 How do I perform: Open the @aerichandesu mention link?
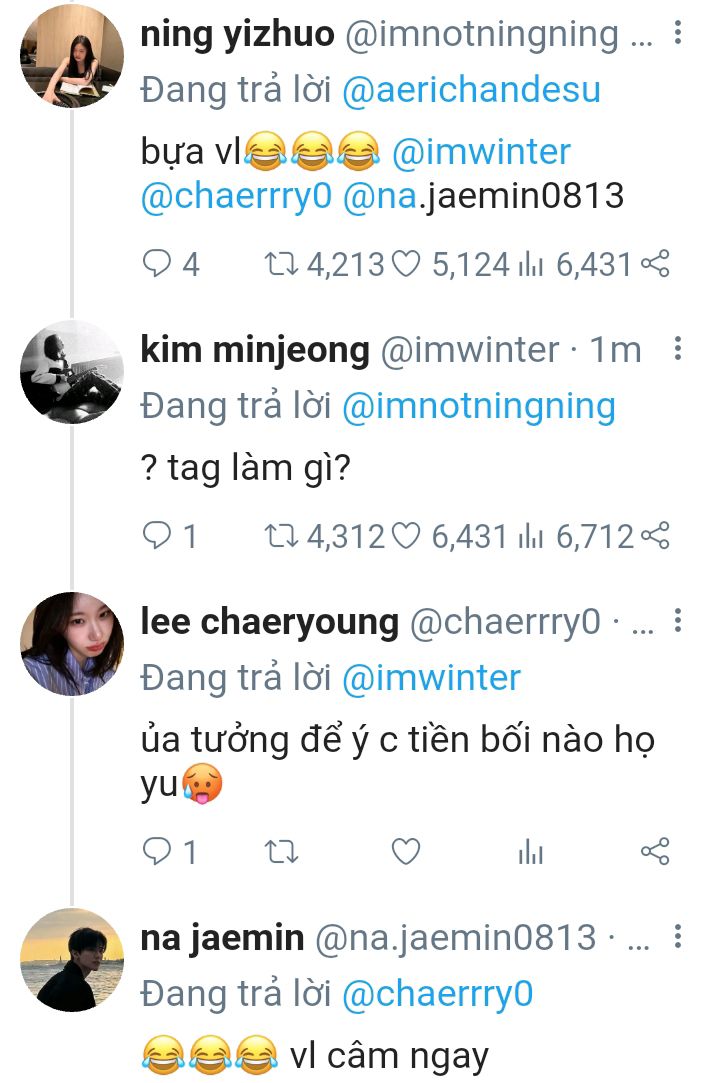point(471,90)
